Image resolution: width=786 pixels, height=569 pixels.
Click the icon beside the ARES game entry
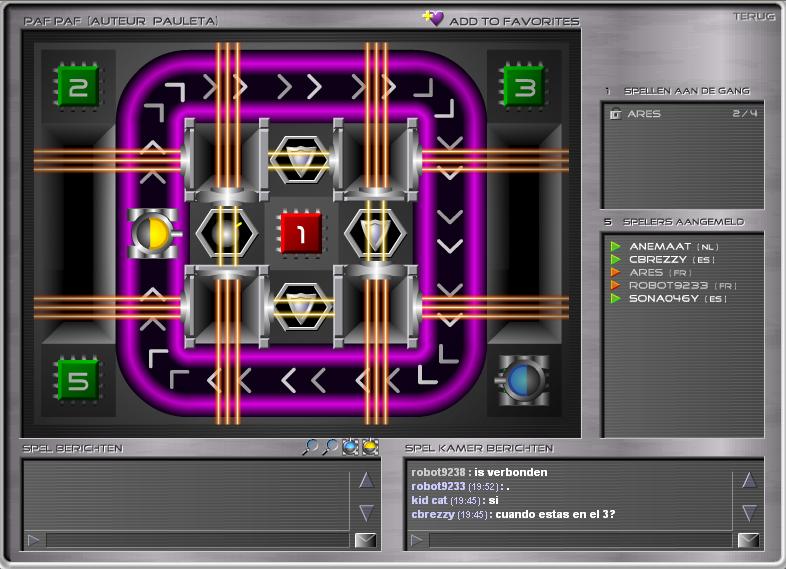[615, 114]
